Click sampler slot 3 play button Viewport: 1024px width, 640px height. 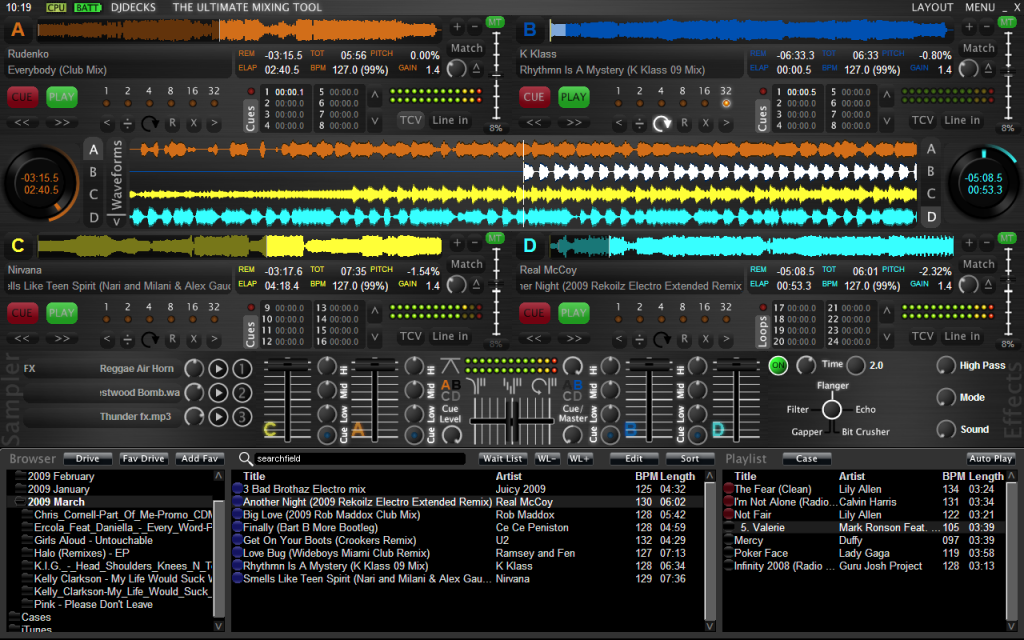218,417
